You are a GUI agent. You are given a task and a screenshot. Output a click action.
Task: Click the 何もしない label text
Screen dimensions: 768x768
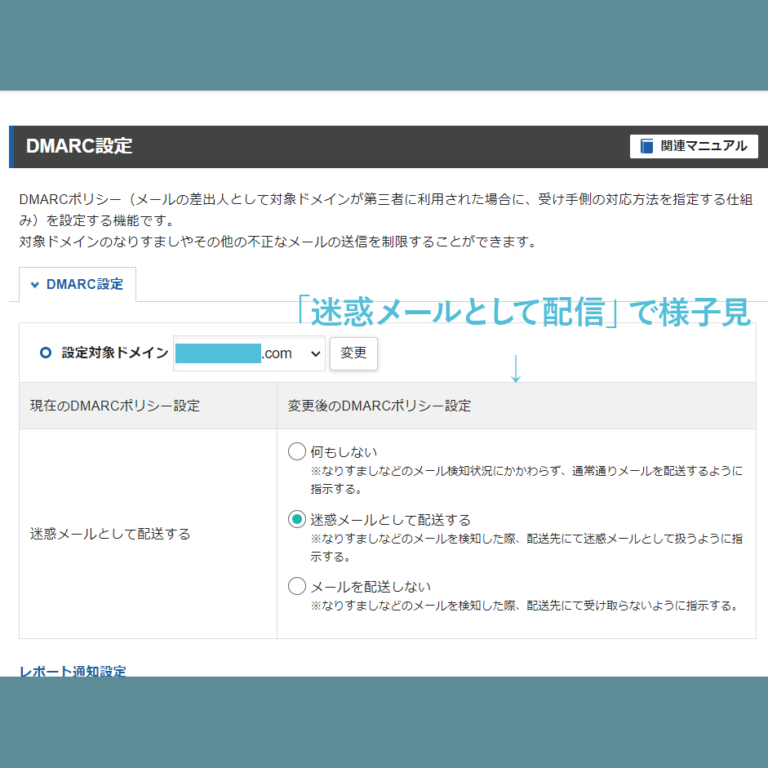[343, 452]
